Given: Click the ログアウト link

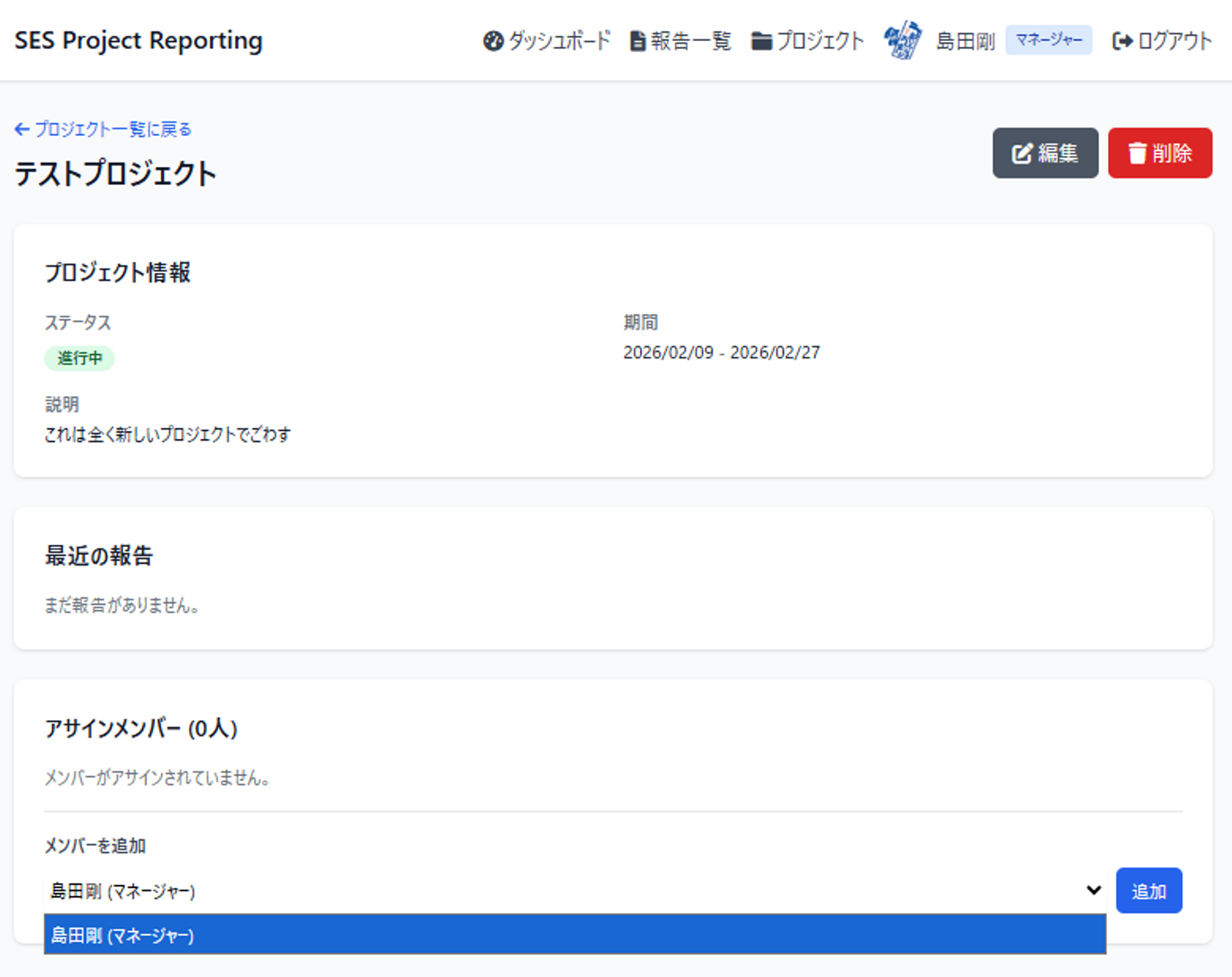Looking at the screenshot, I should [x=1162, y=40].
